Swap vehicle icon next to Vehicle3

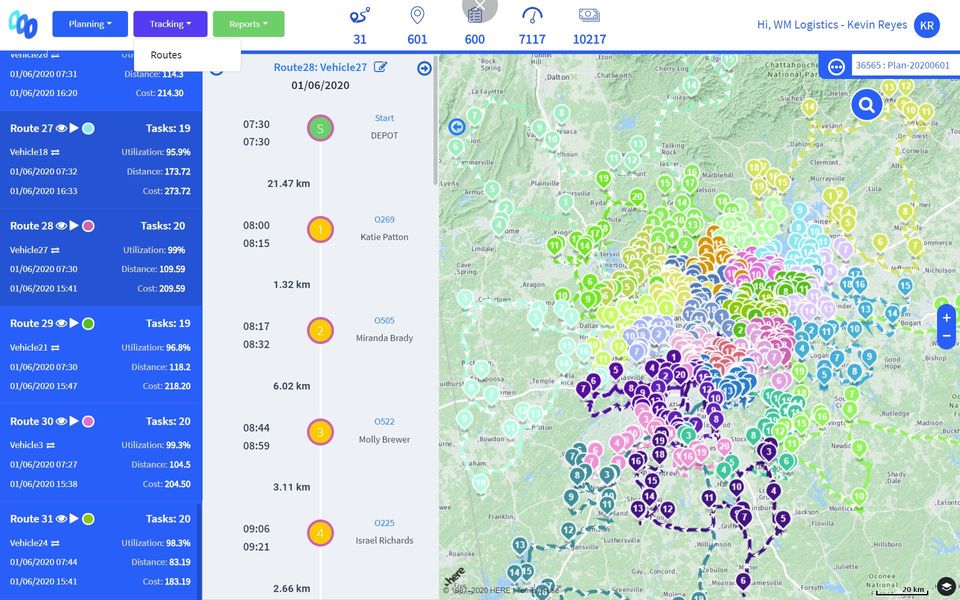coord(50,445)
